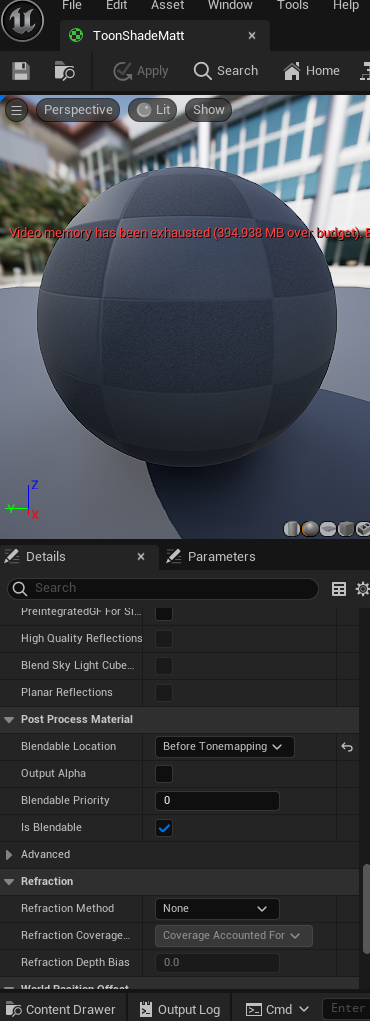Set preview mesh to sphere
The image size is (370, 1021).
310,528
